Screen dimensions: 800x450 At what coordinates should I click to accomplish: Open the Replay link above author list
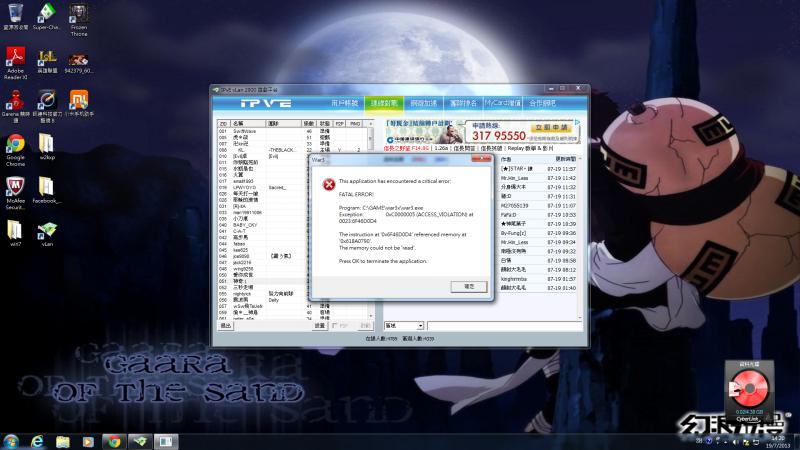click(x=530, y=148)
